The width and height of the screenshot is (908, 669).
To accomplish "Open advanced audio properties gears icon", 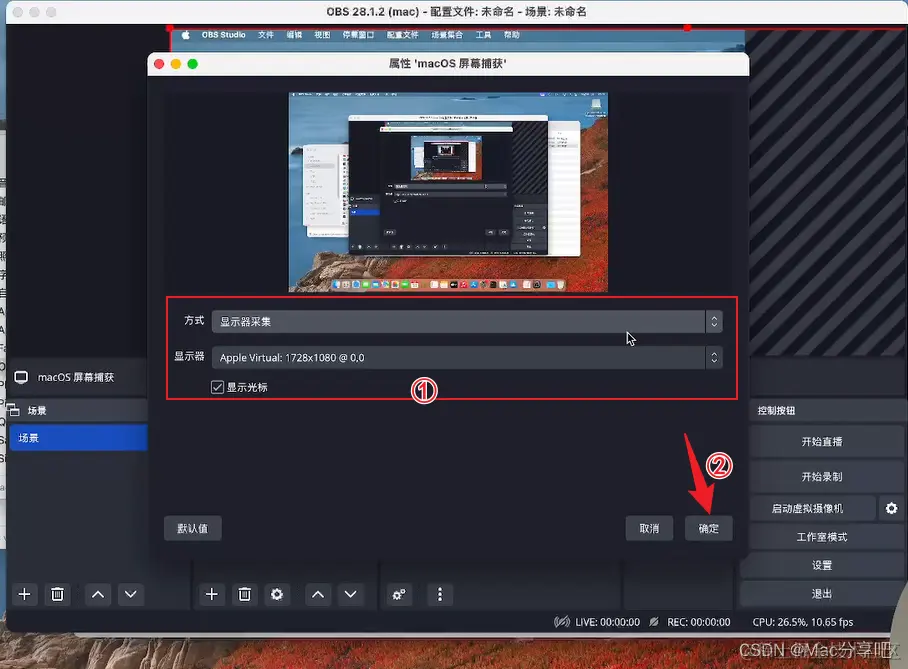I will tap(399, 594).
